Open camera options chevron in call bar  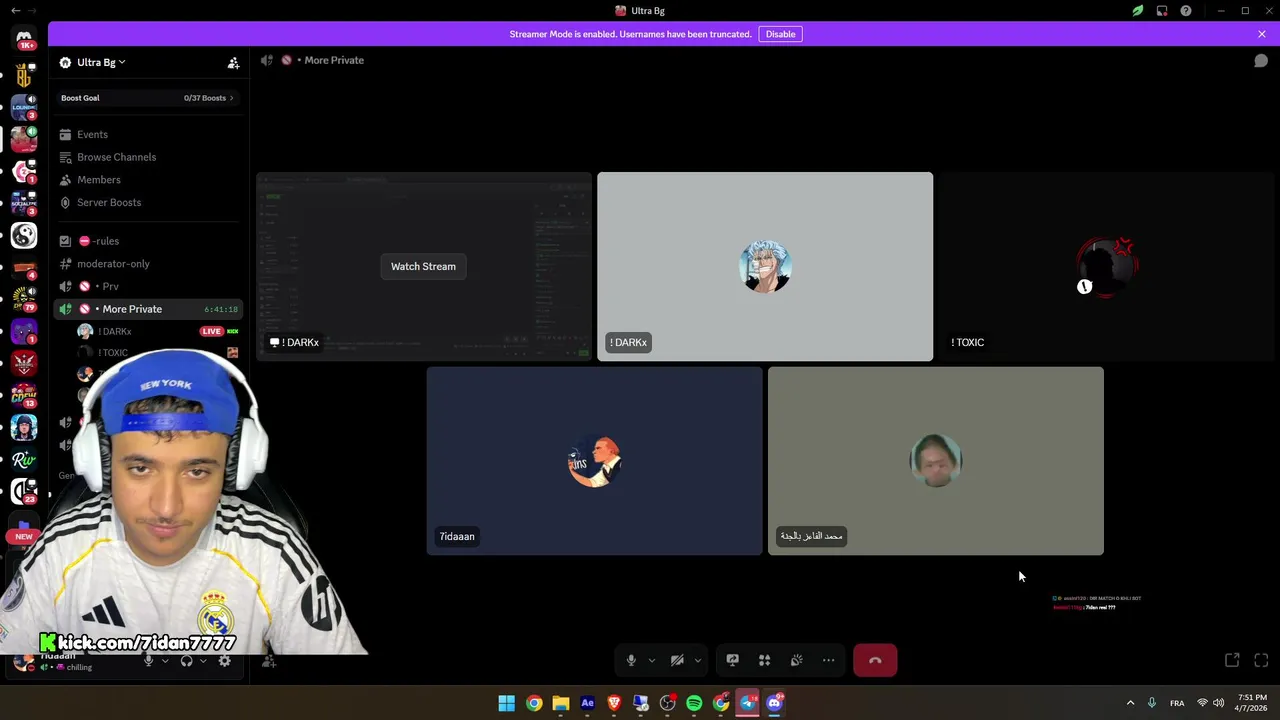(x=698, y=660)
